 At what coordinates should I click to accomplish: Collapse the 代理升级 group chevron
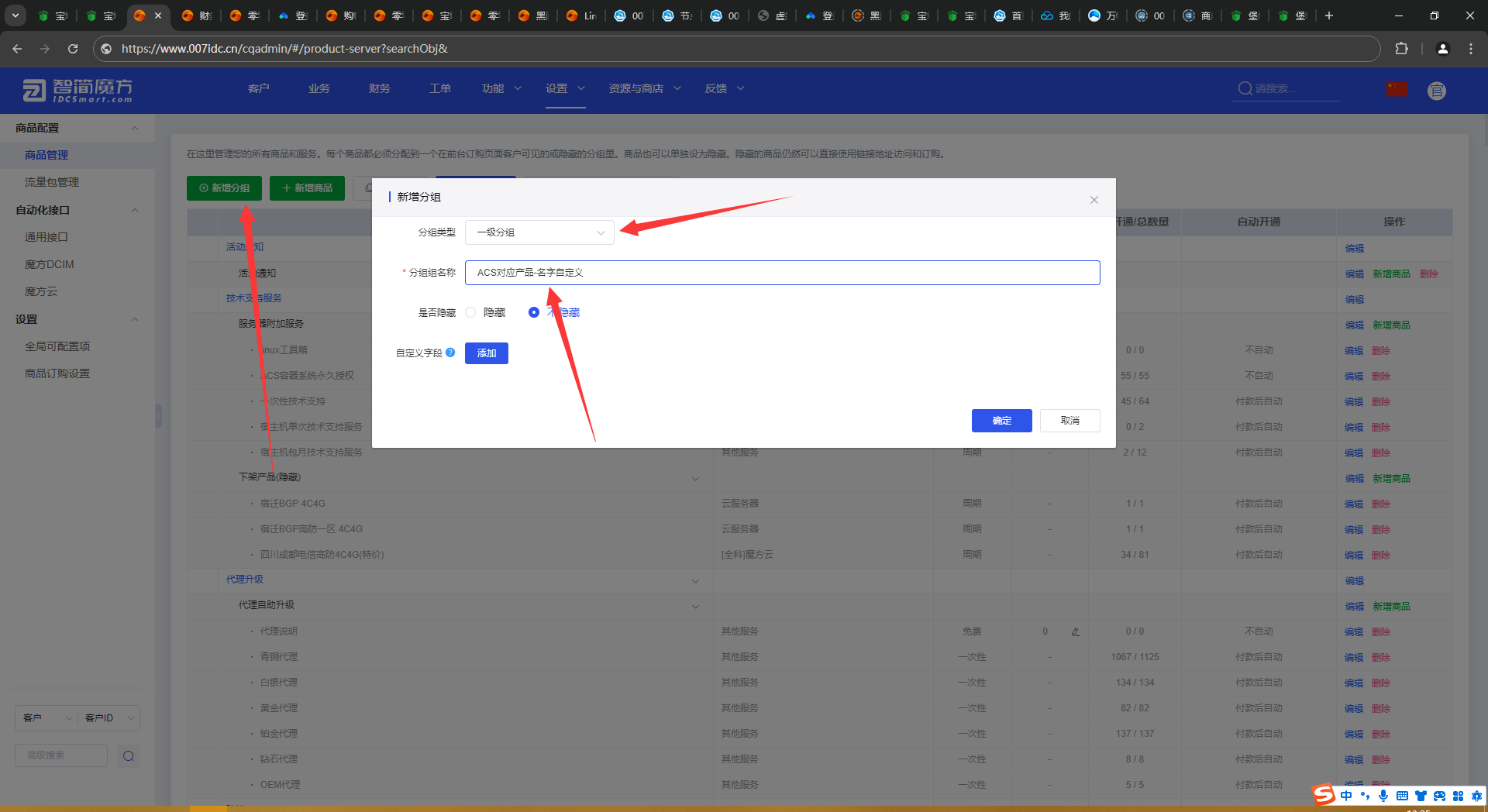[695, 581]
